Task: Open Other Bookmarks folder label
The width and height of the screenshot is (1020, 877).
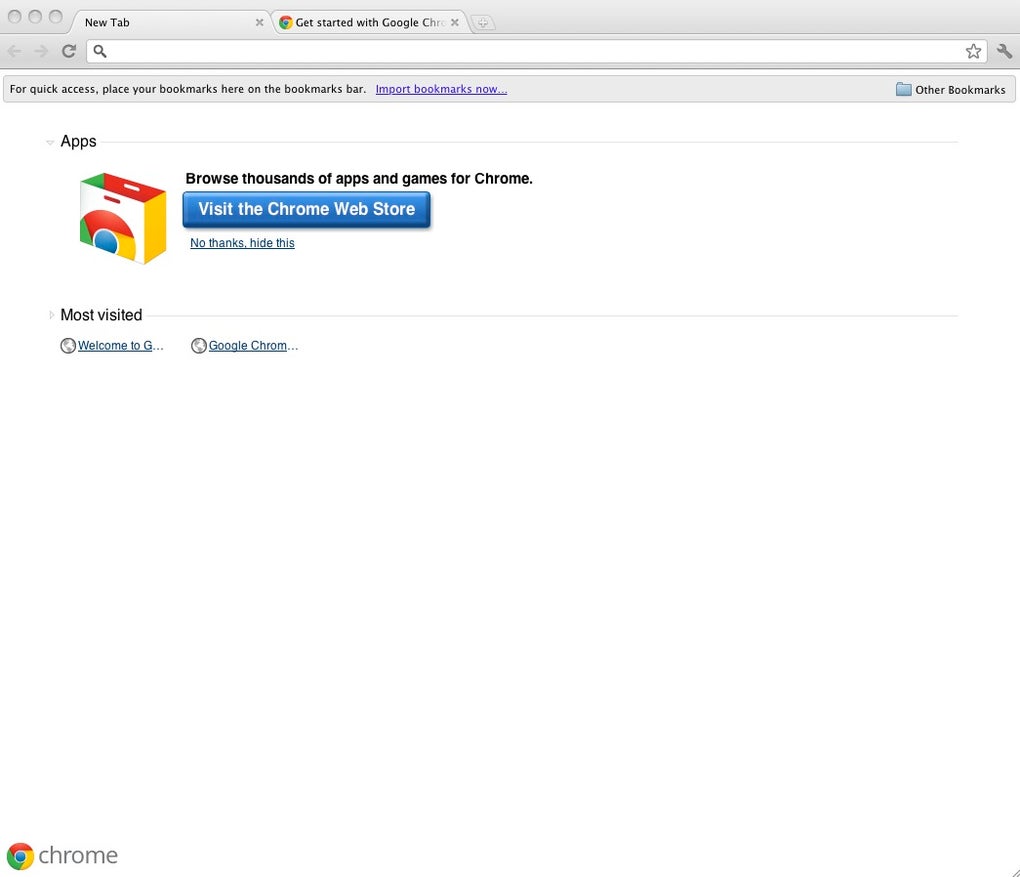Action: (x=960, y=90)
